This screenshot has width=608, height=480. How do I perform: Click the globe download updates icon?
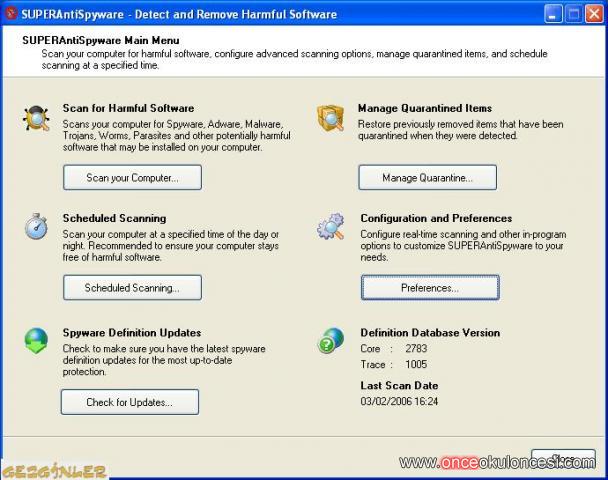36,341
